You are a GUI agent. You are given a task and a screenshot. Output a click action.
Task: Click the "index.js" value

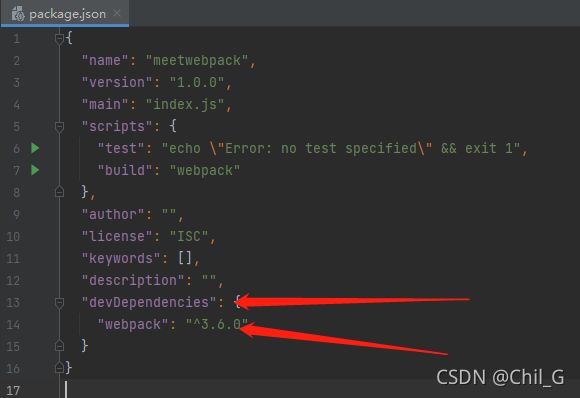(x=185, y=104)
